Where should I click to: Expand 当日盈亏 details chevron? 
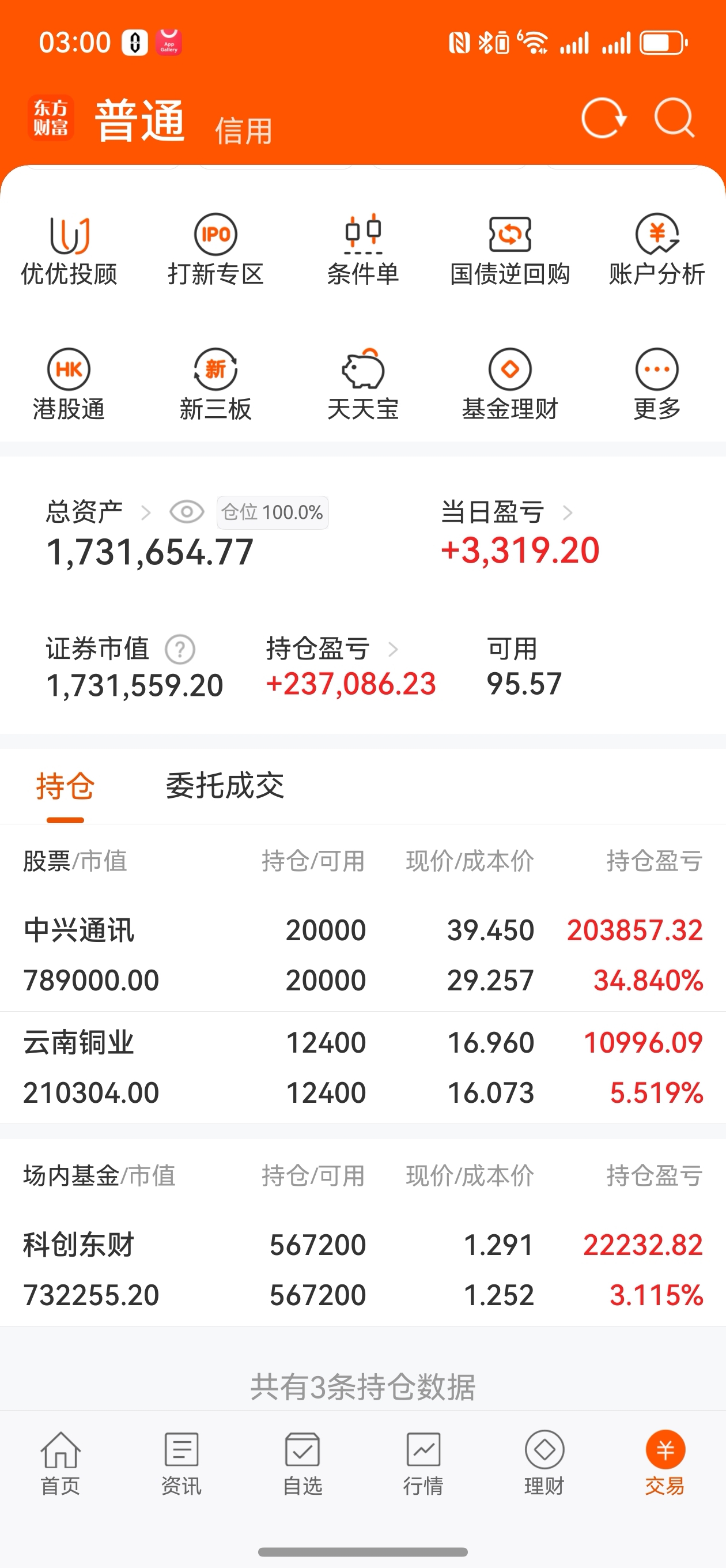pos(568,512)
